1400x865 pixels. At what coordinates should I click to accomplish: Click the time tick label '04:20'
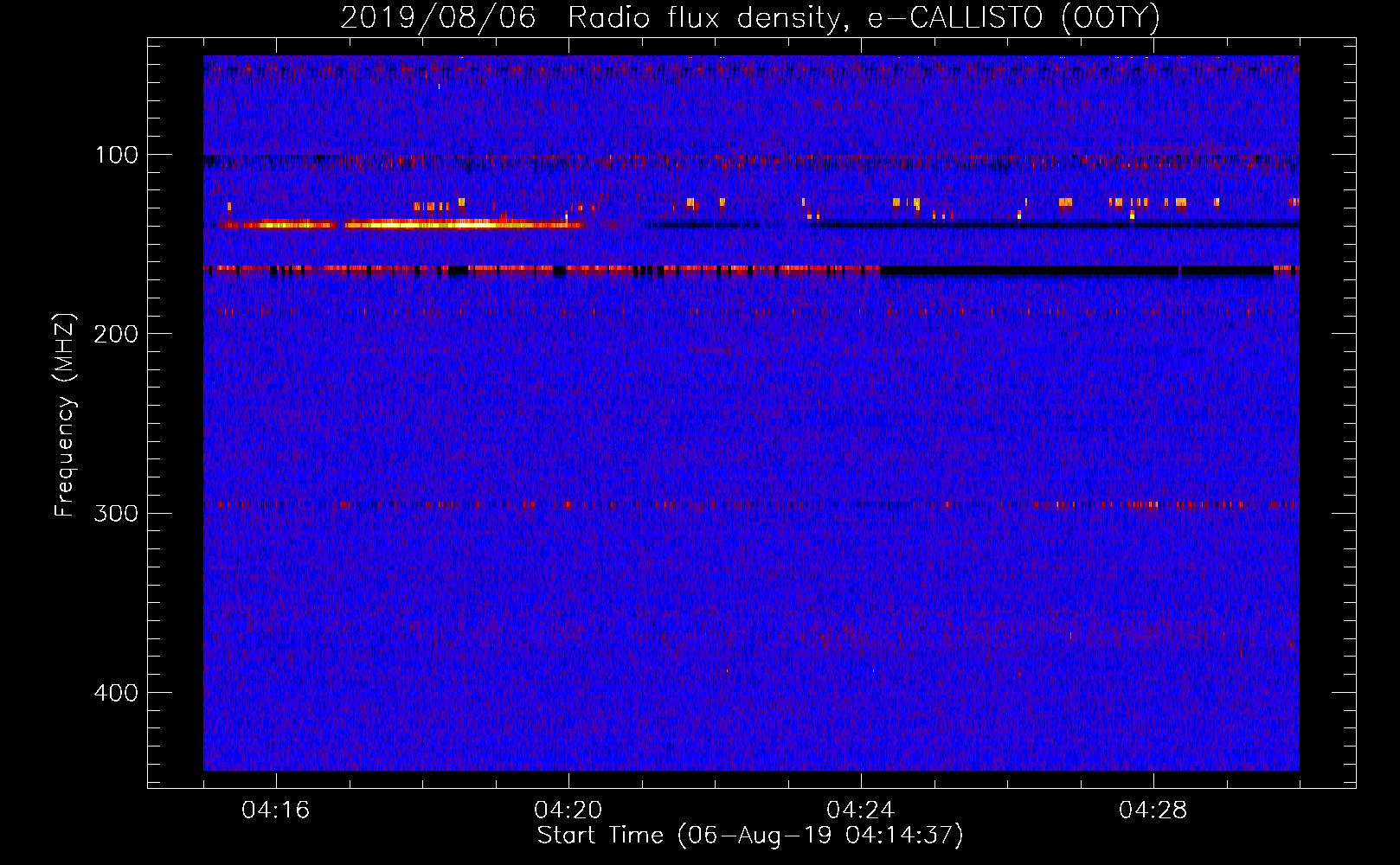click(x=568, y=811)
